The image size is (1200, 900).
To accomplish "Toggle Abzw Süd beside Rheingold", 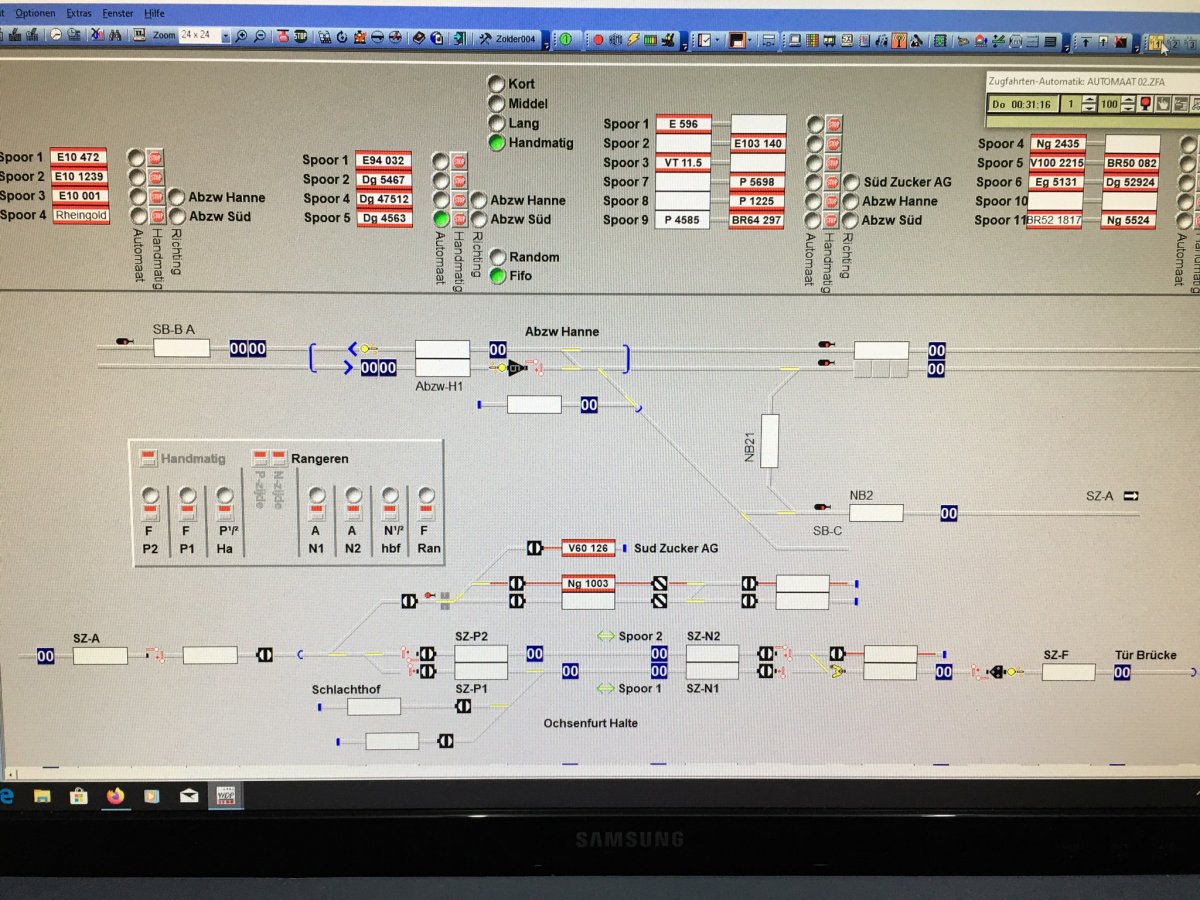I will click(177, 216).
